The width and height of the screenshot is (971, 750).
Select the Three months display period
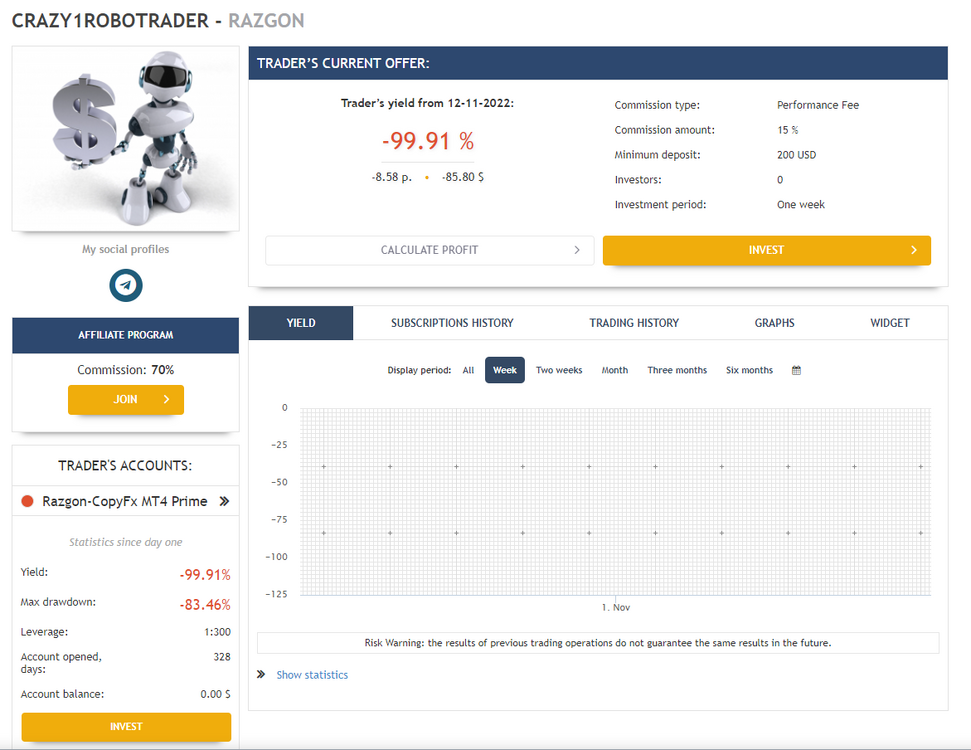click(x=677, y=370)
